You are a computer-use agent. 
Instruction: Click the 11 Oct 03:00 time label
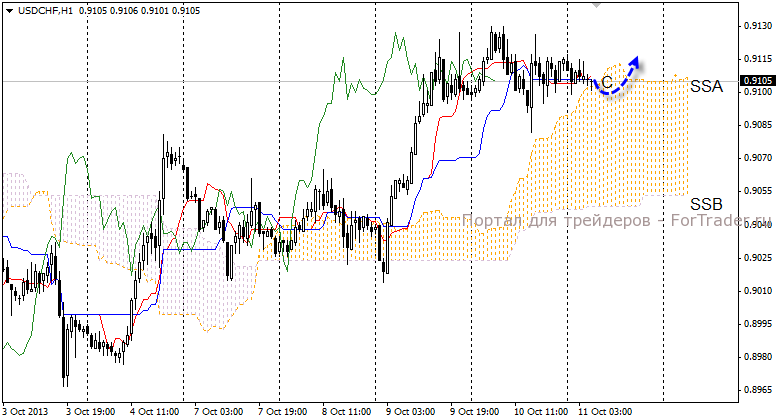[605, 412]
